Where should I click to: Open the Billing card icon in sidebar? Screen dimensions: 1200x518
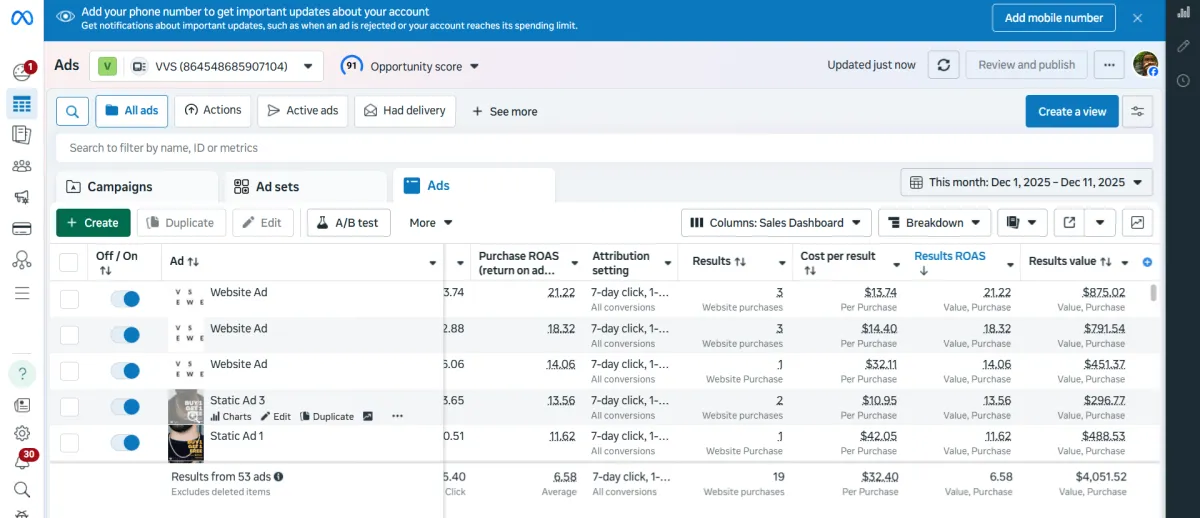[22, 229]
